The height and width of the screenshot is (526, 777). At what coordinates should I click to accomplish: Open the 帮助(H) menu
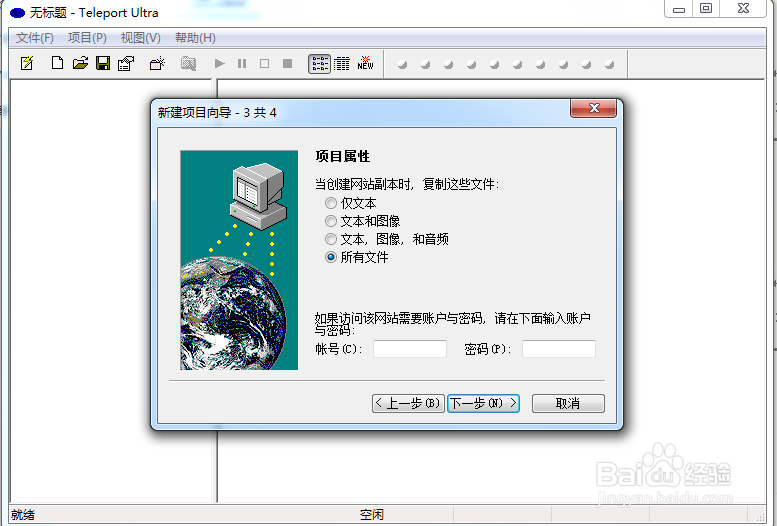195,38
